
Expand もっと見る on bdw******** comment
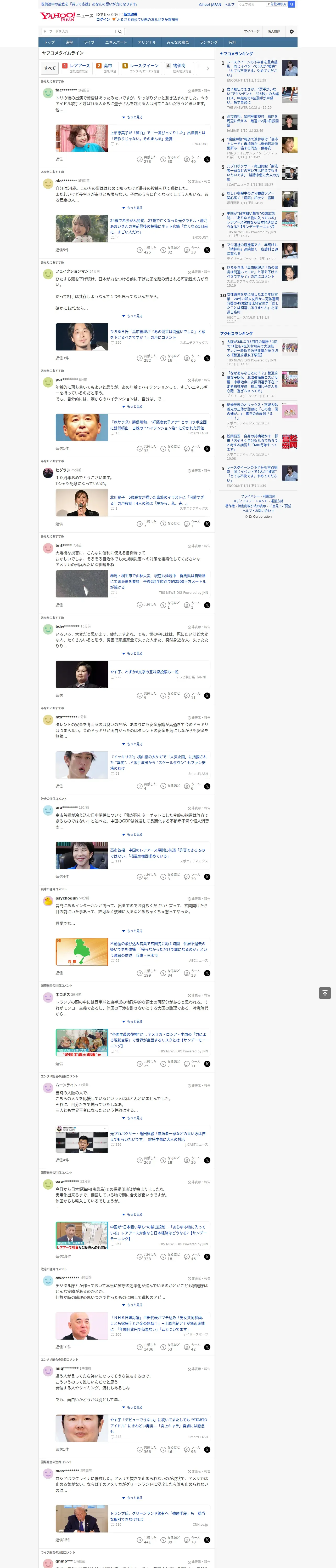point(132,654)
